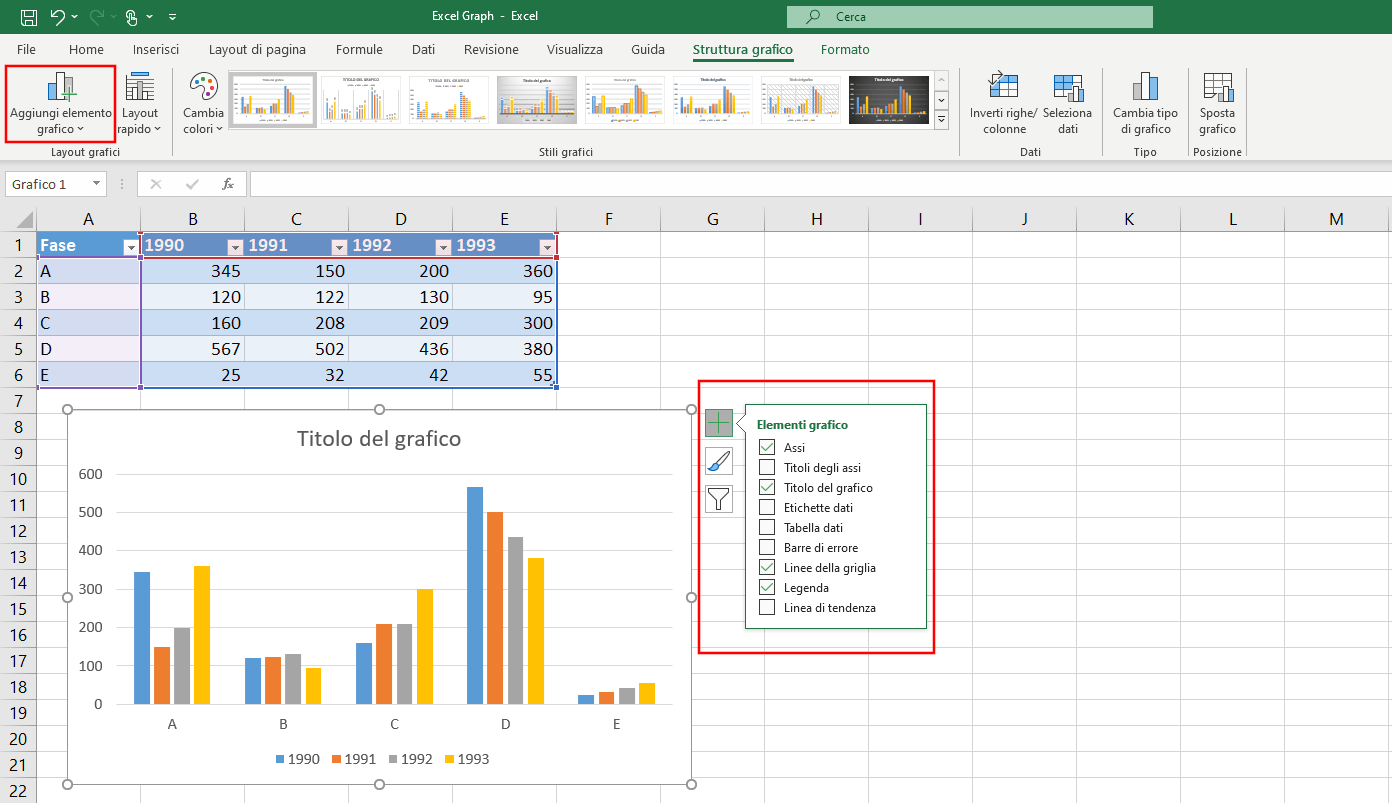Click inside the formula bar
This screenshot has height=803, width=1392.
(820, 184)
